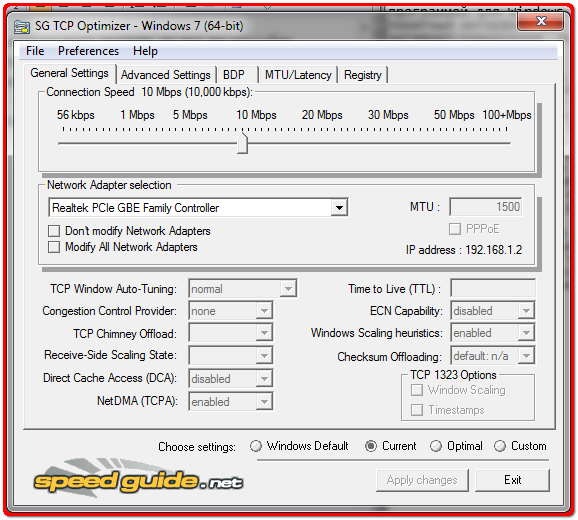This screenshot has width=578, height=520.
Task: Select the Custom settings radio button
Action: 500,446
